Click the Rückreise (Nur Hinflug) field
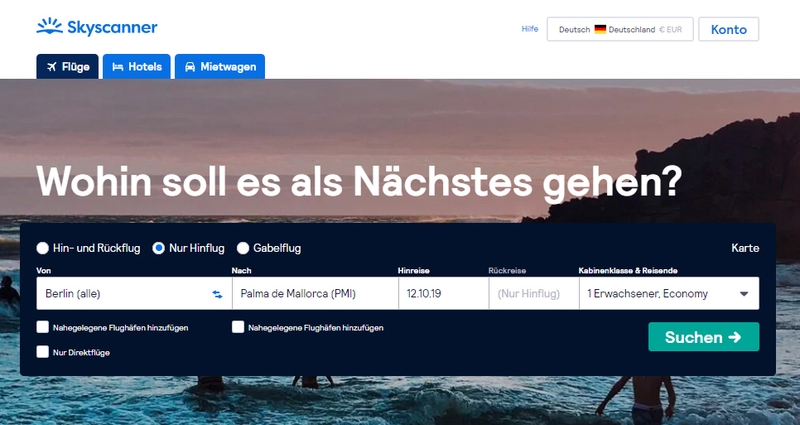This screenshot has width=800, height=425. tap(534, 293)
